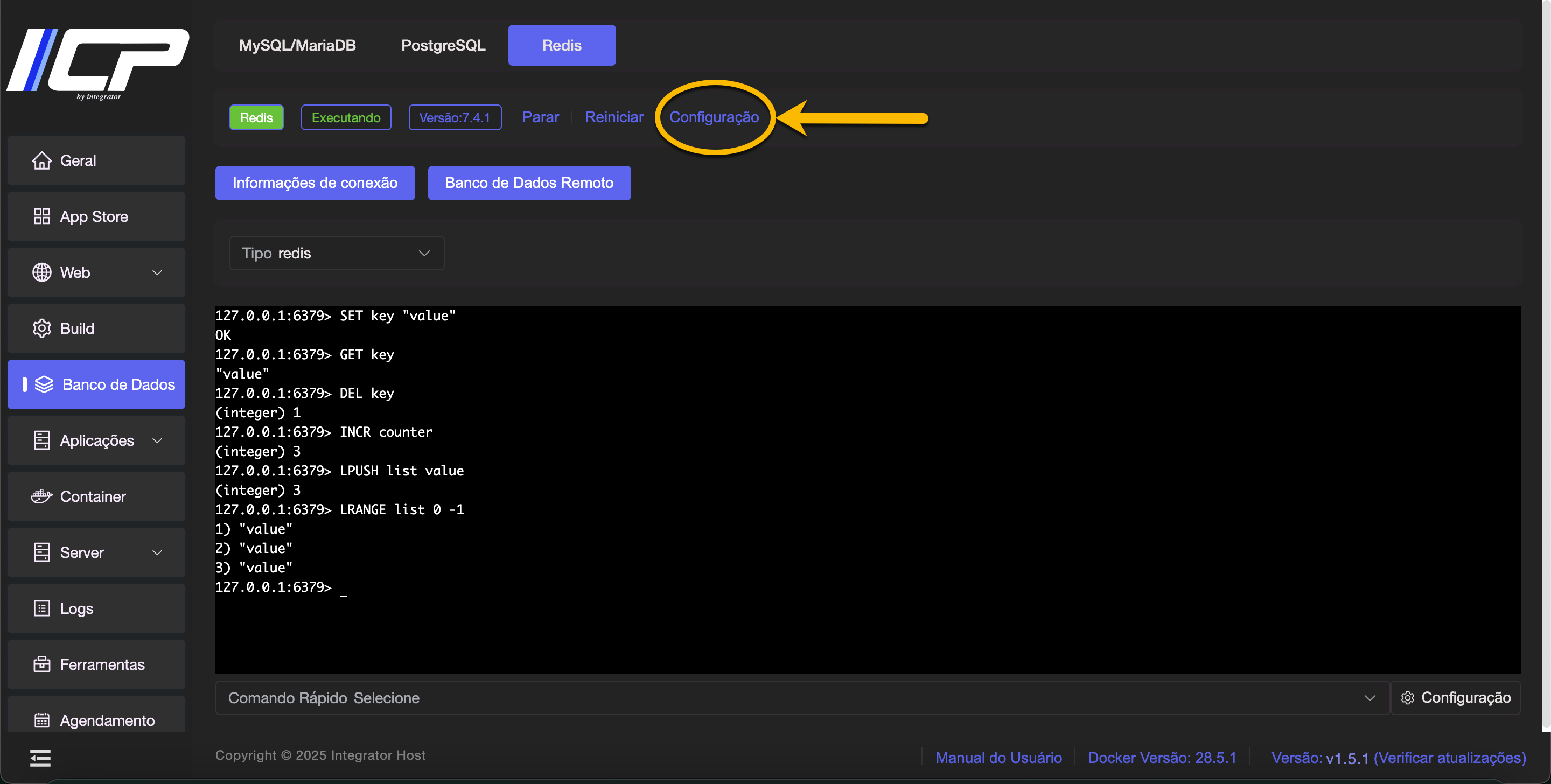Click the Banco de Dados Remoto button
Viewport: 1551px width, 784px height.
click(x=529, y=183)
